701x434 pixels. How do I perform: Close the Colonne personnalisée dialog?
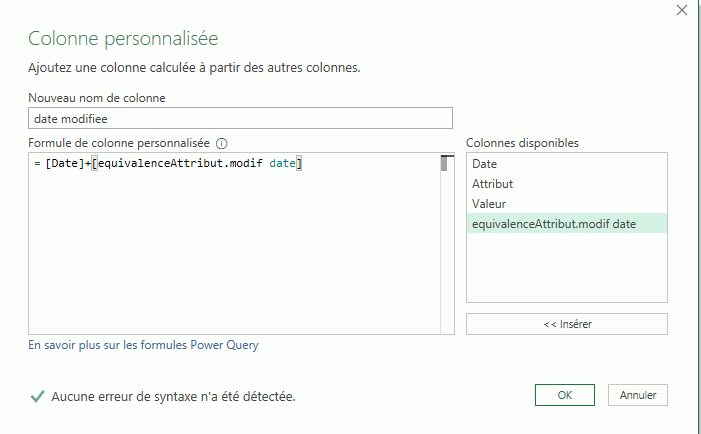682,11
